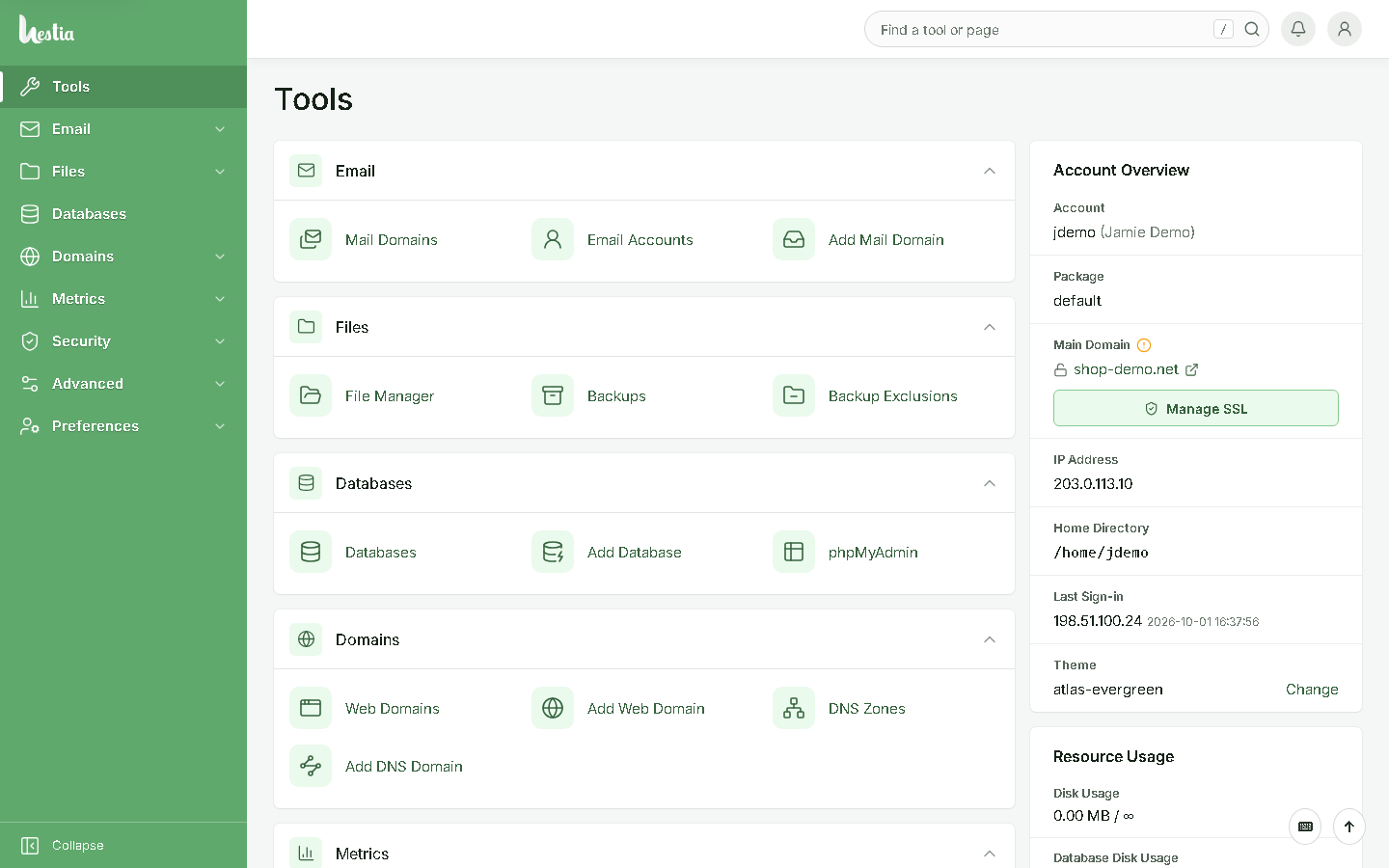
Task: Click Change next to the theme
Action: coord(1312,690)
